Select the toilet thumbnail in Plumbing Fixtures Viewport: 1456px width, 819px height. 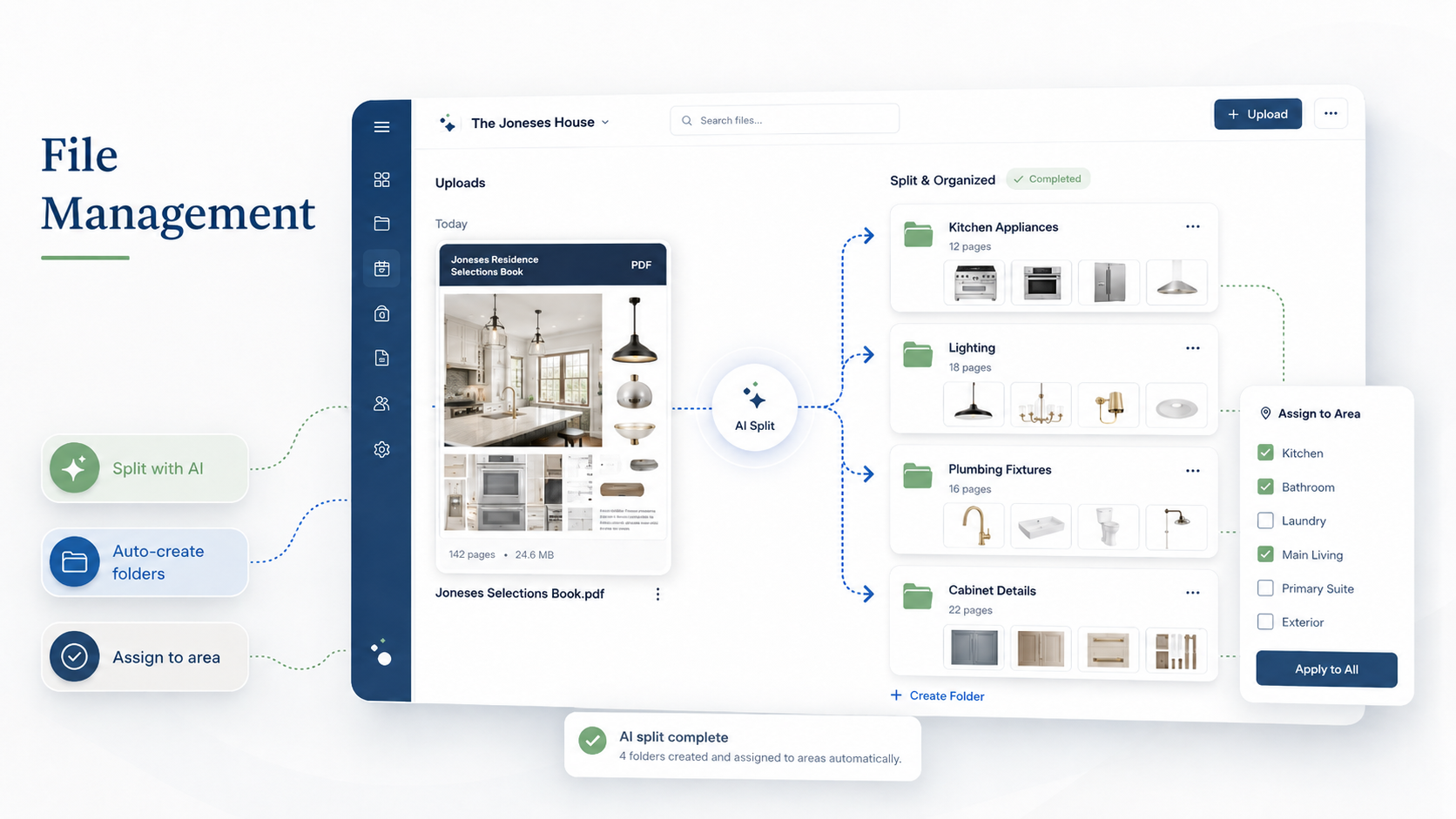pyautogui.click(x=1108, y=527)
